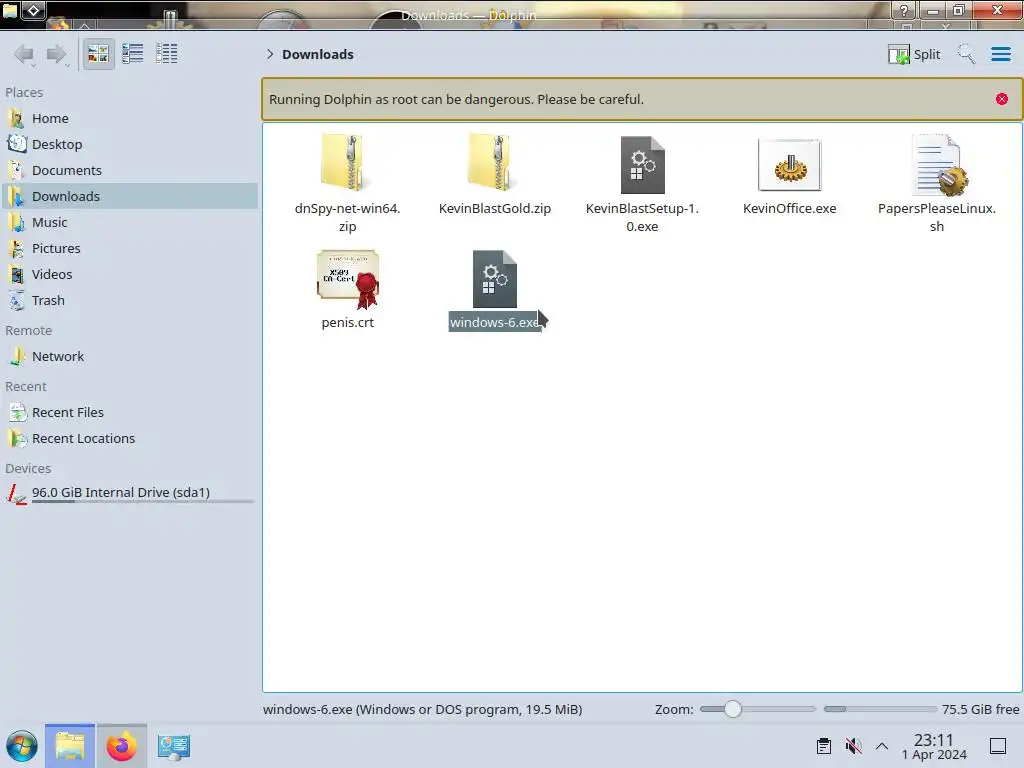Open Dolphin file manager from taskbar
This screenshot has height=768, width=1024.
pos(70,746)
